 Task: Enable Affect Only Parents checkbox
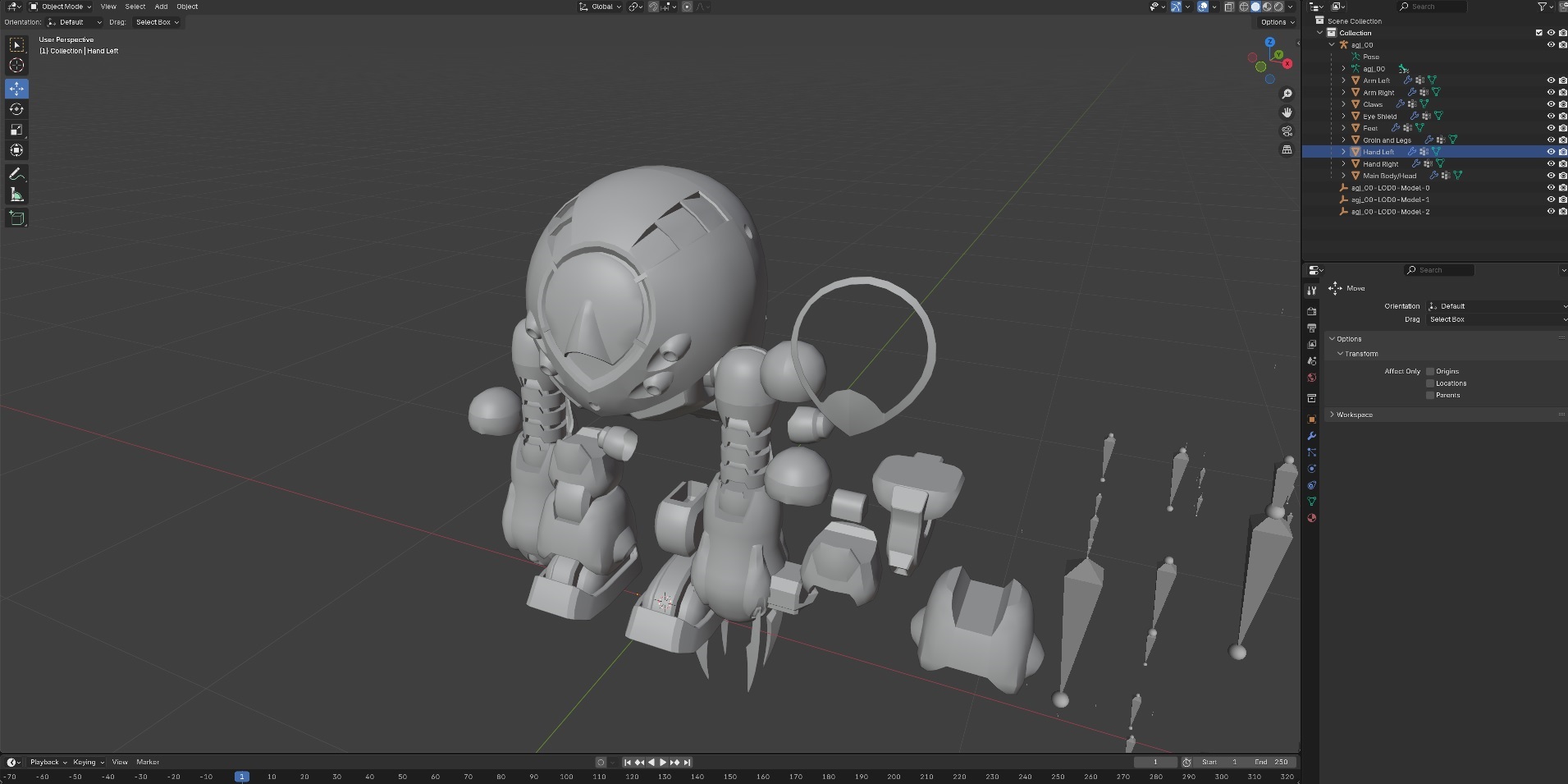click(x=1430, y=395)
